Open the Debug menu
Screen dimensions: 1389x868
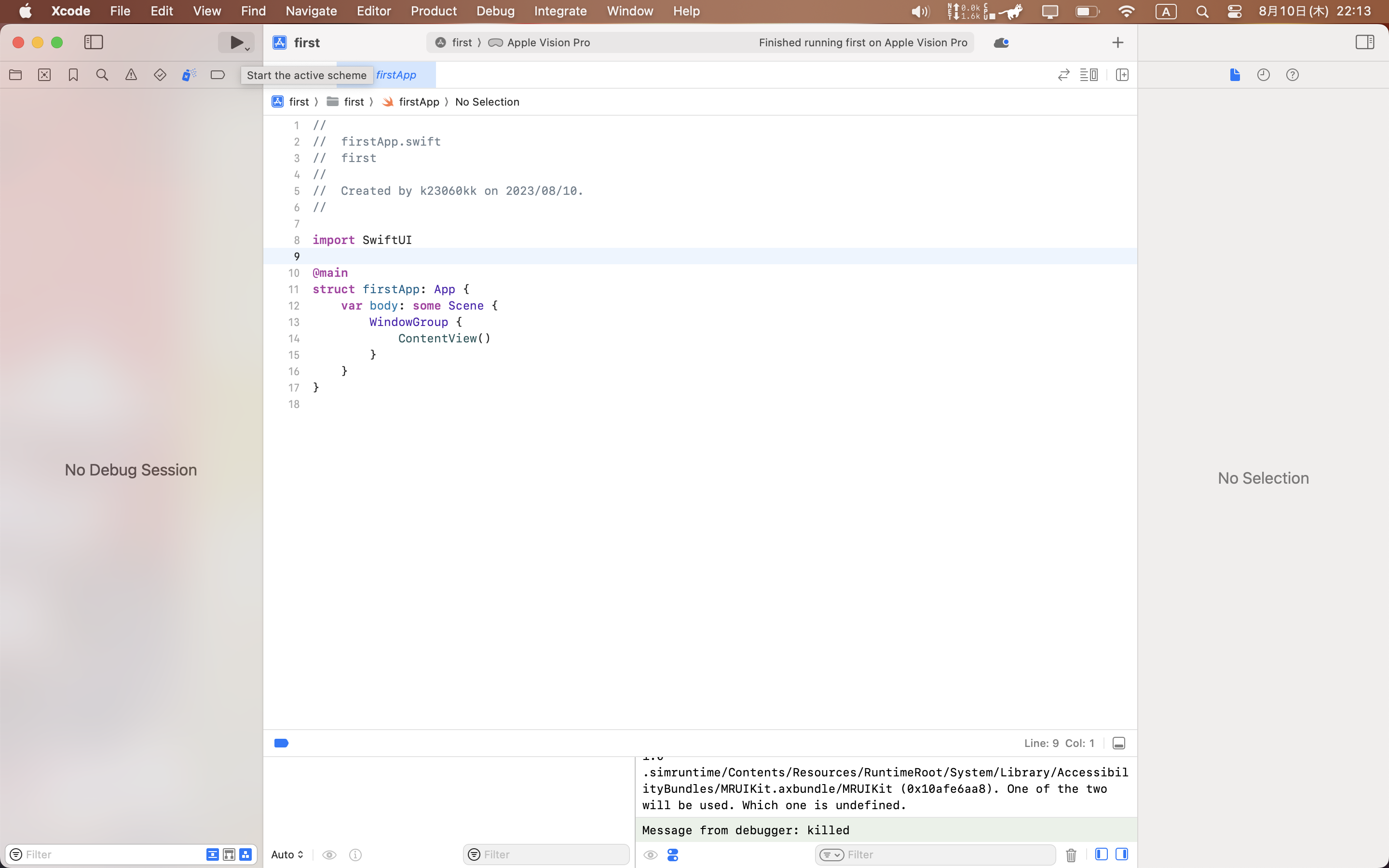(495, 11)
